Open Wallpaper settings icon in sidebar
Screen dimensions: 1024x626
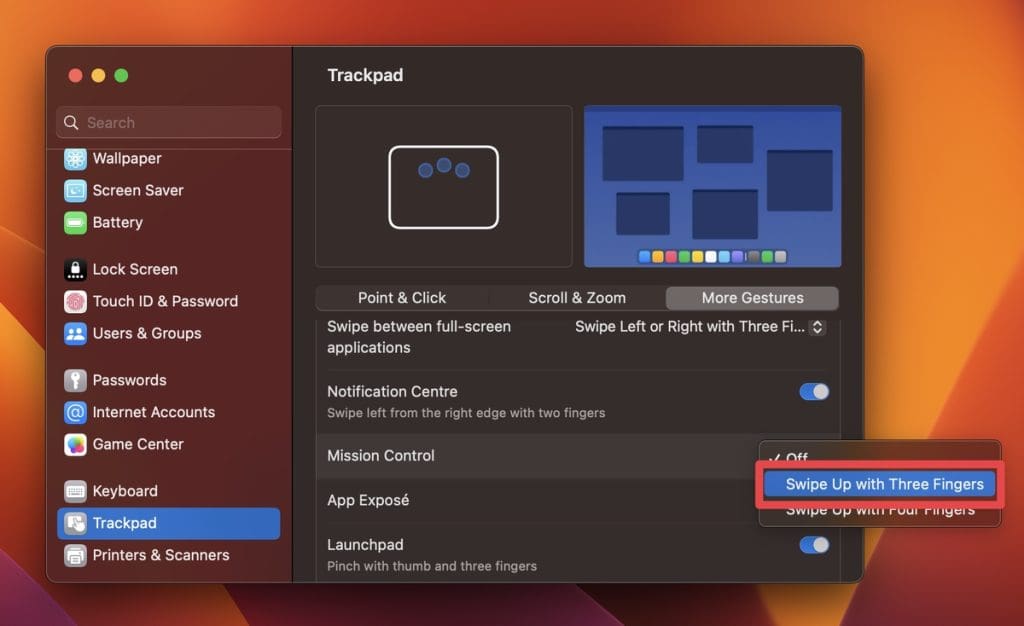click(x=75, y=159)
